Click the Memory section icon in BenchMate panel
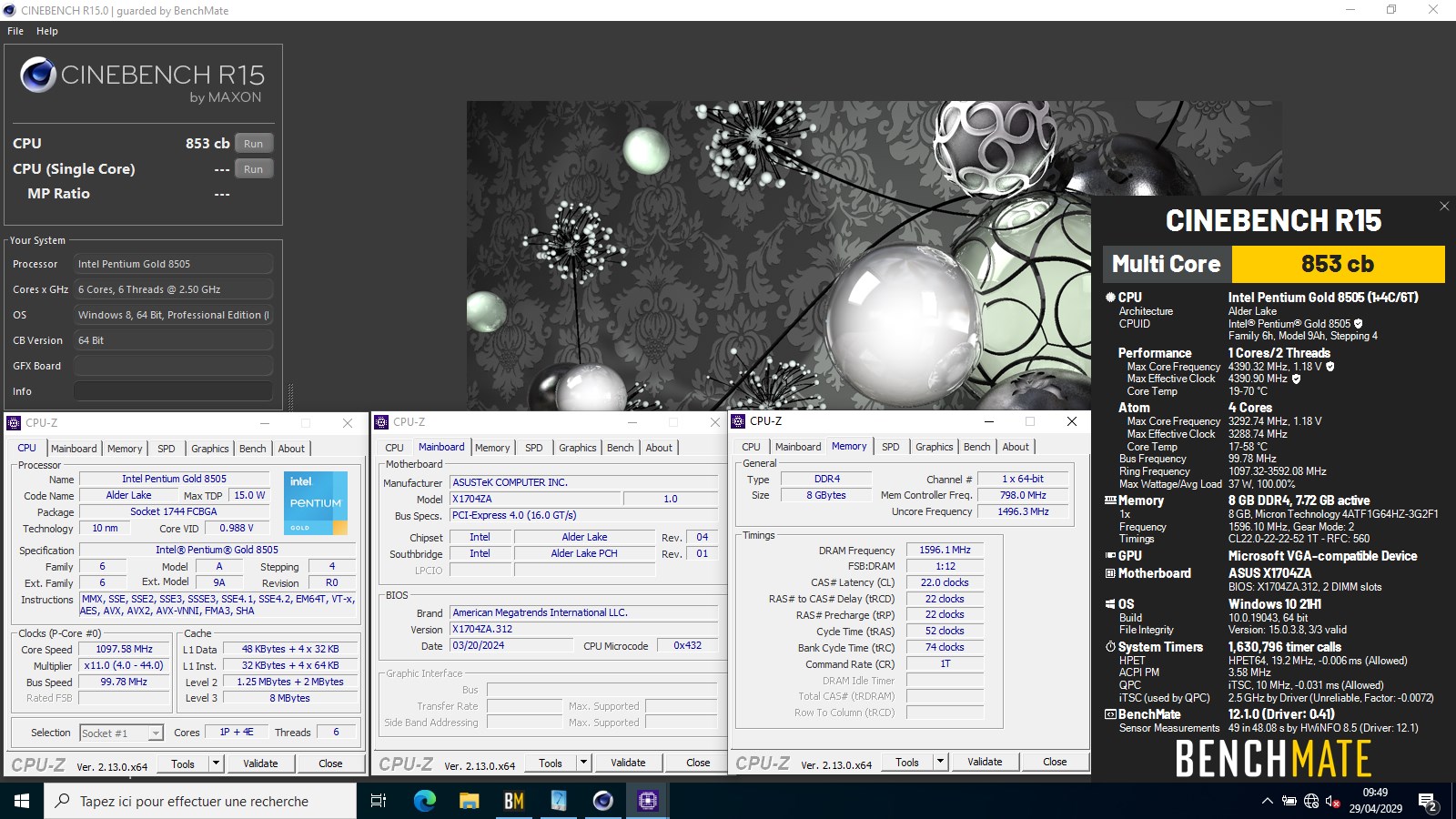Viewport: 1456px width, 819px height. pos(1110,500)
